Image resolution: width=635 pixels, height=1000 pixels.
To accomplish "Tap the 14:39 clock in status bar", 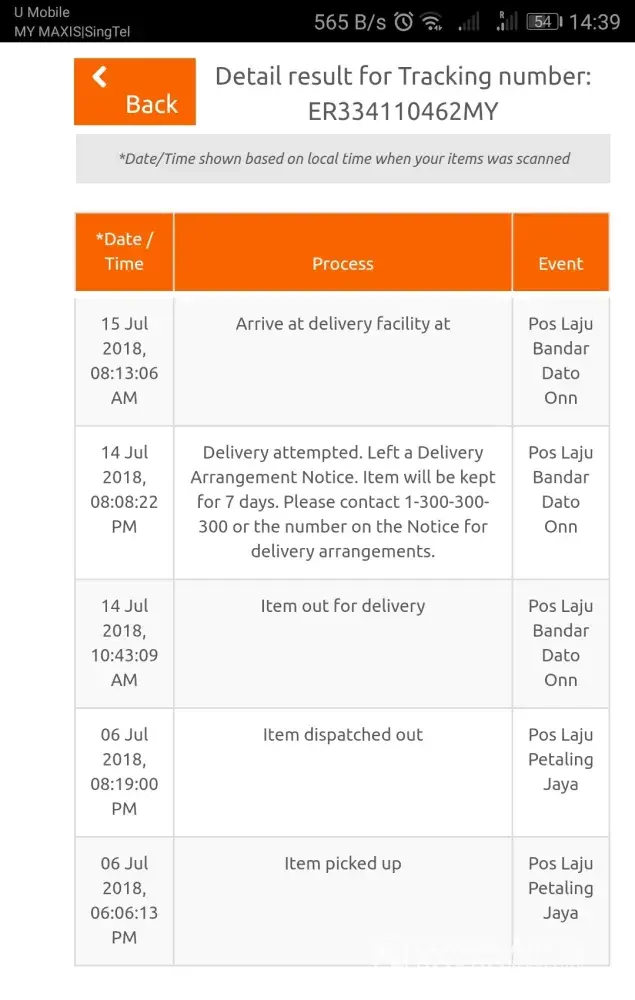I will tap(595, 21).
